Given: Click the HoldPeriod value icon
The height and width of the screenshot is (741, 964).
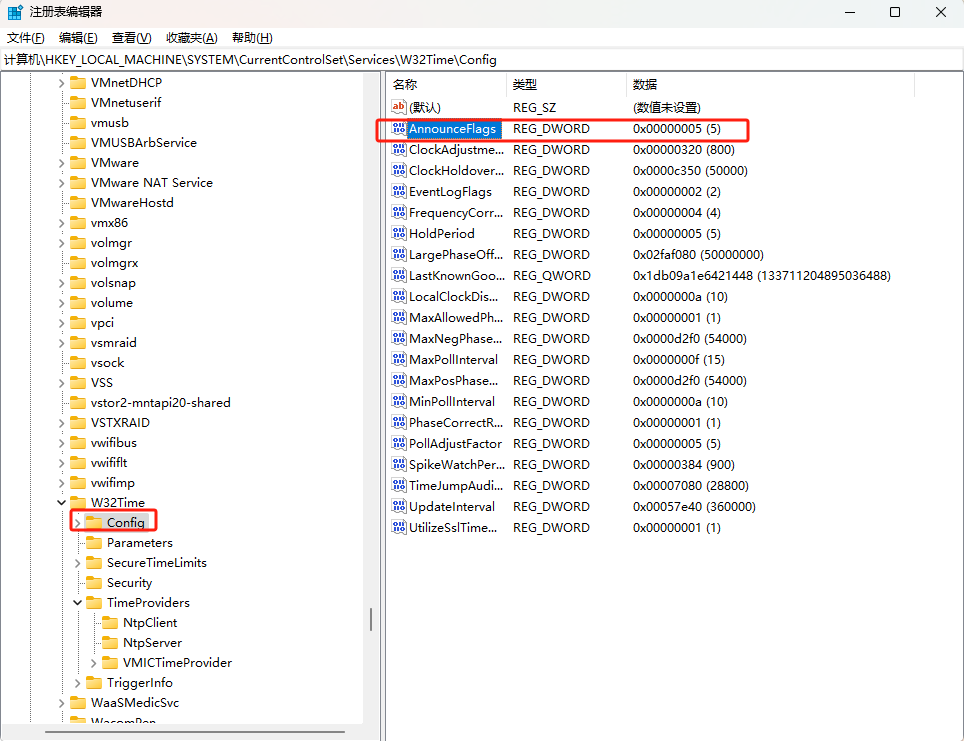Looking at the screenshot, I should coord(399,234).
